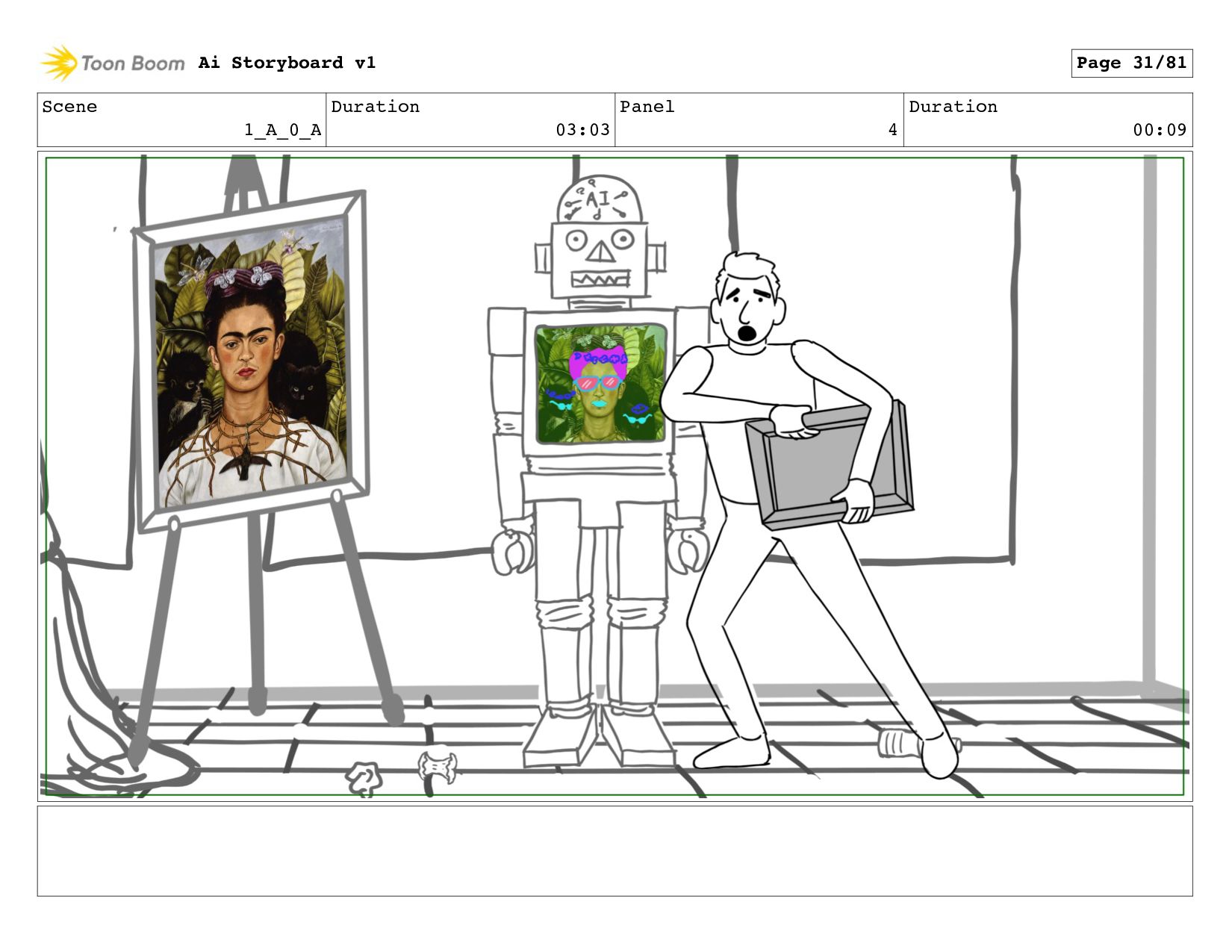The image size is (1232, 952).
Task: Click the apple core on the floor
Action: [438, 767]
